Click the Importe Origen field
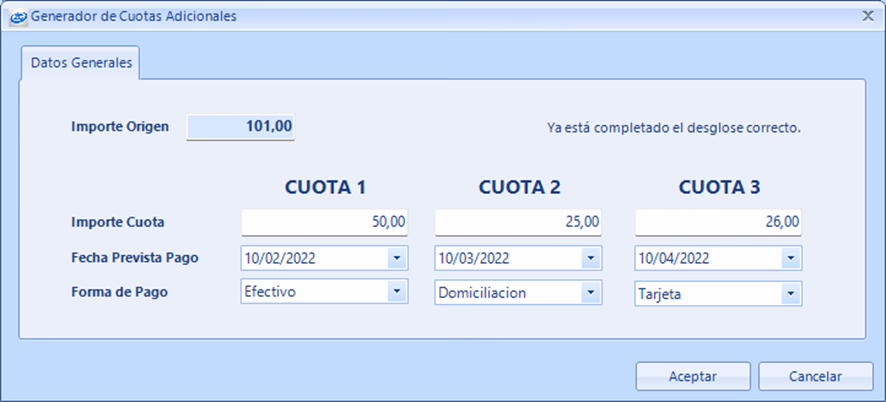Image resolution: width=886 pixels, height=402 pixels. (241, 127)
